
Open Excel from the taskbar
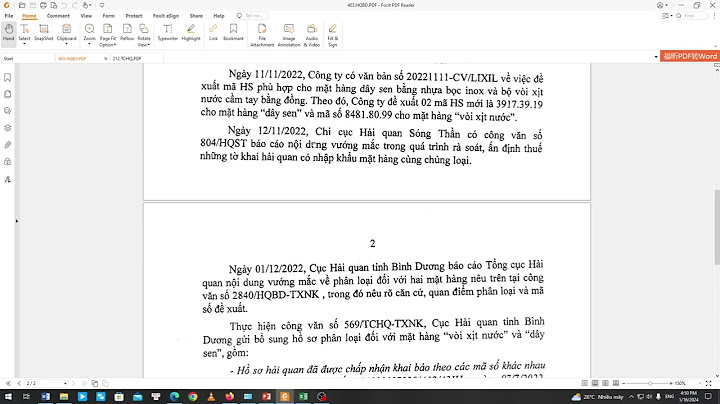click(303, 397)
